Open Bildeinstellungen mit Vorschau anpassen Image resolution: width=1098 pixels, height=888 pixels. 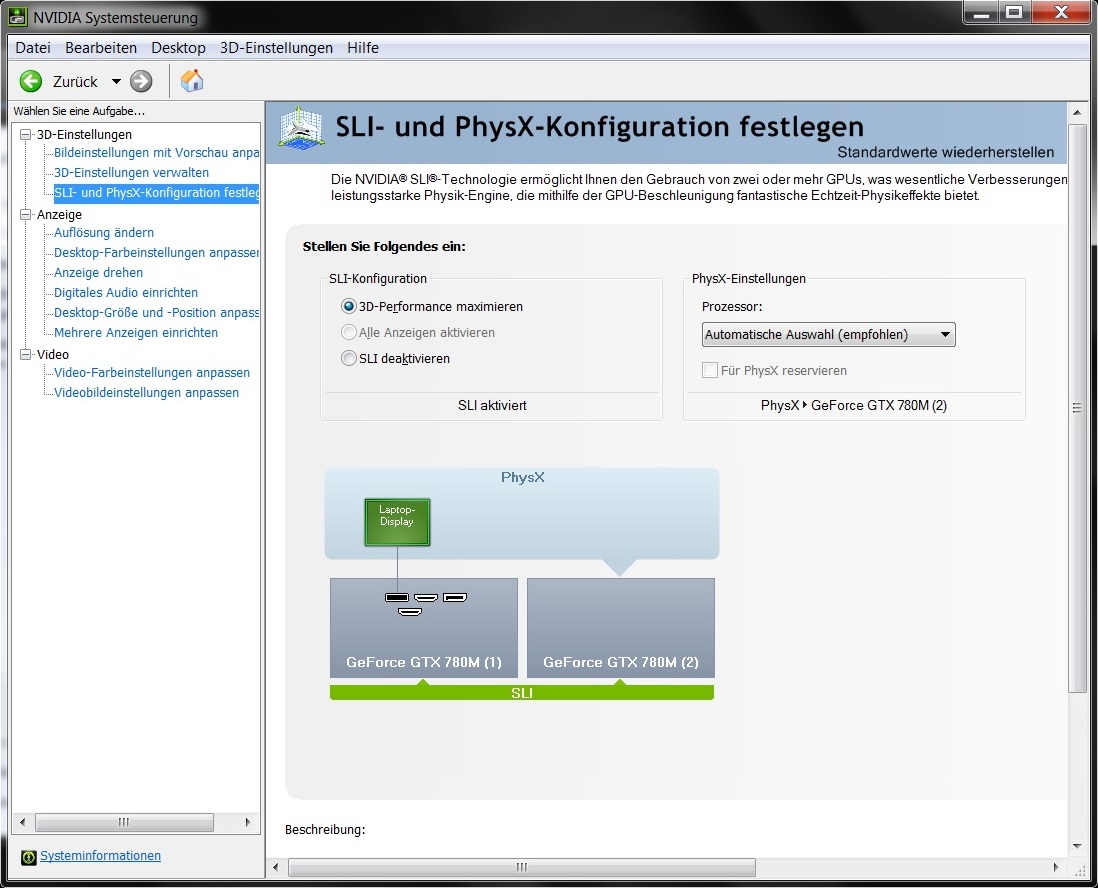(x=156, y=153)
